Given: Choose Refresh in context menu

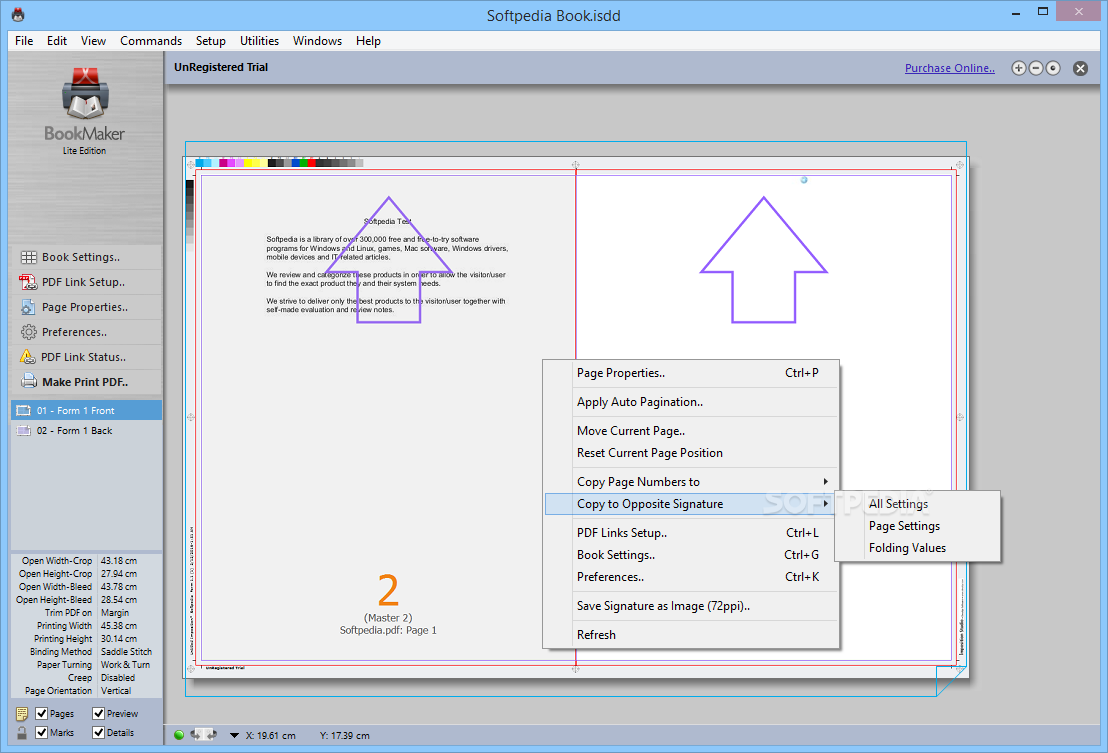Looking at the screenshot, I should [692, 634].
